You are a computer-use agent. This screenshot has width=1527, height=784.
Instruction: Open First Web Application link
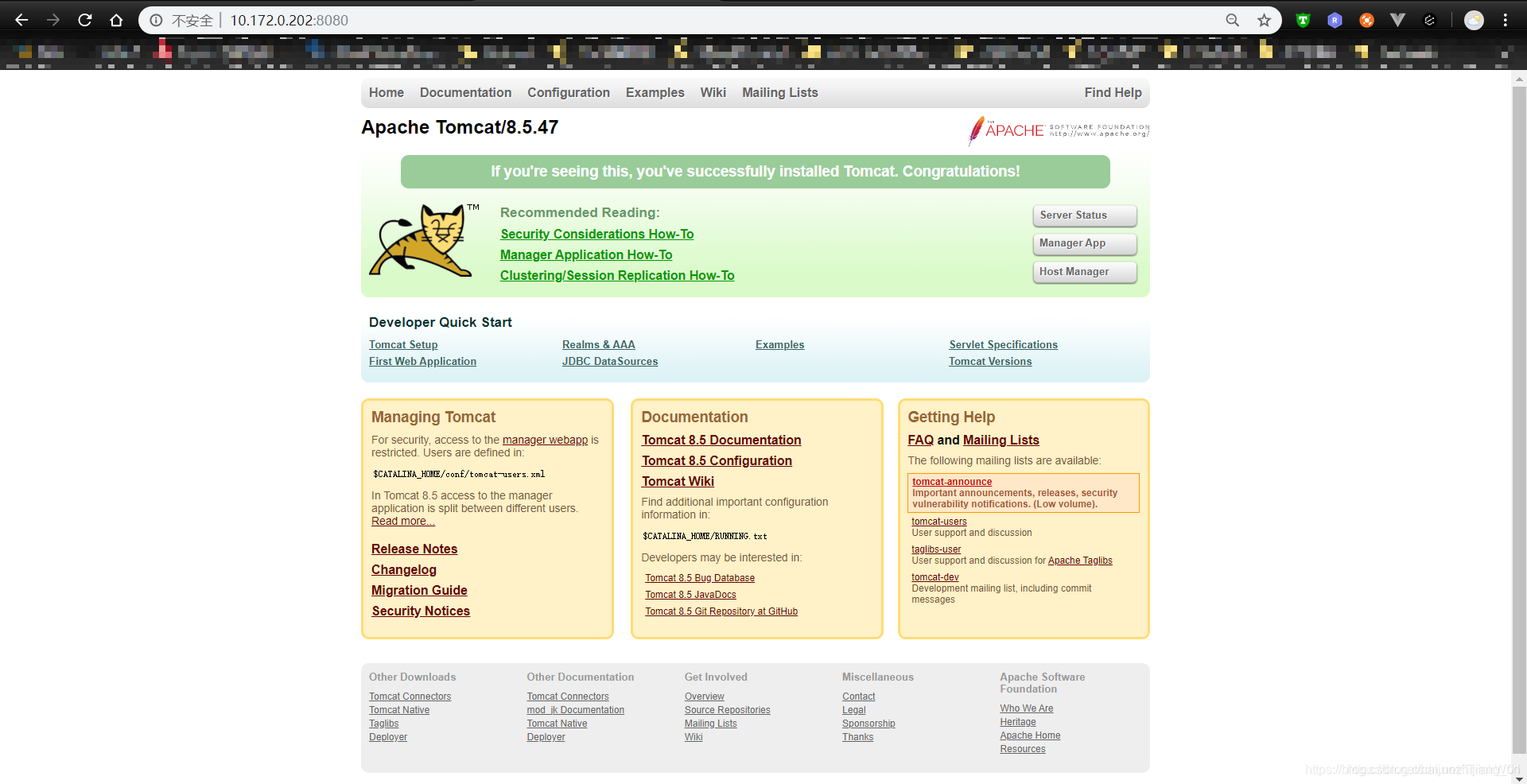(x=422, y=361)
